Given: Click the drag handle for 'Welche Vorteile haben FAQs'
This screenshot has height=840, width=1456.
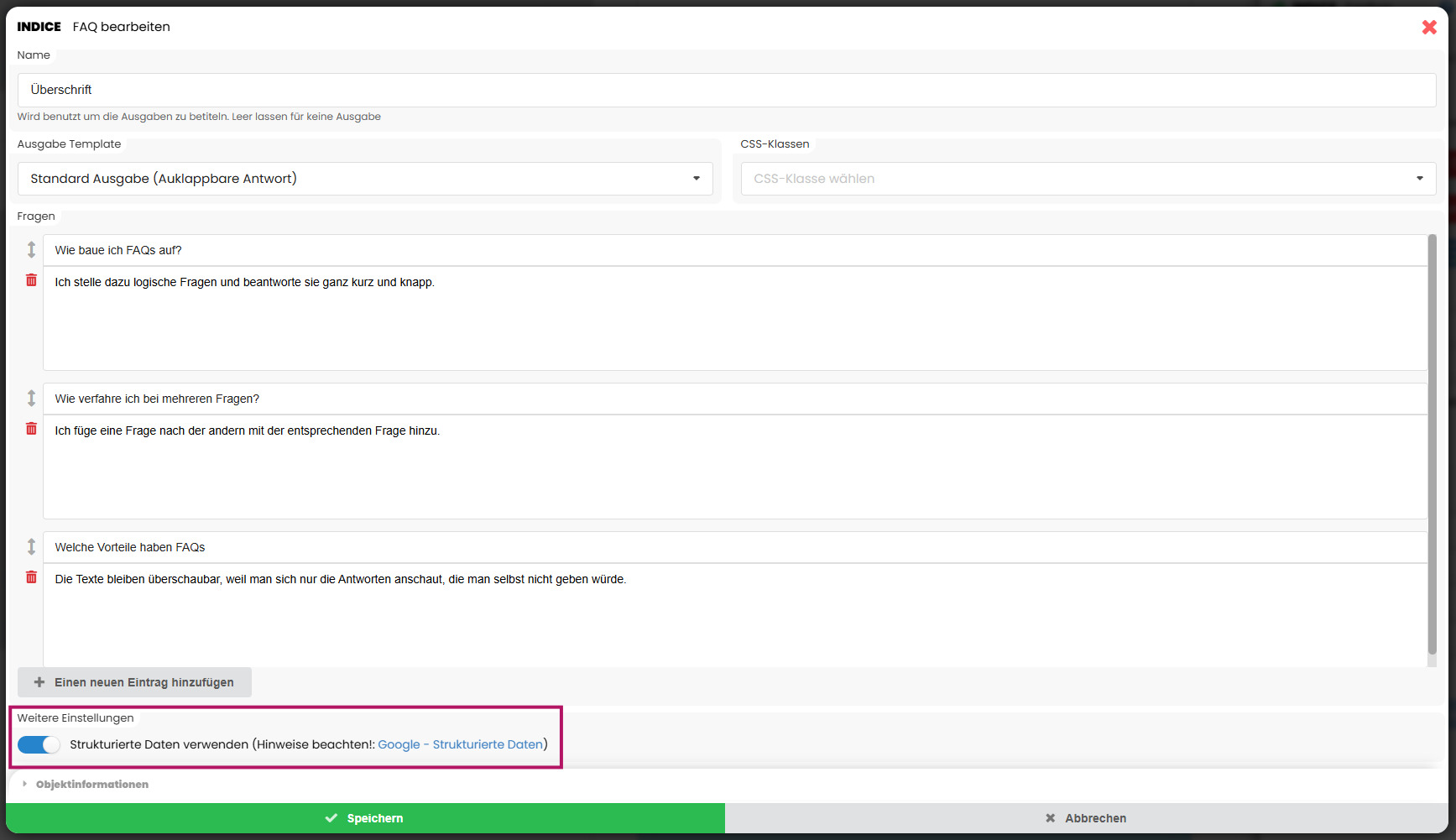Looking at the screenshot, I should click(31, 546).
